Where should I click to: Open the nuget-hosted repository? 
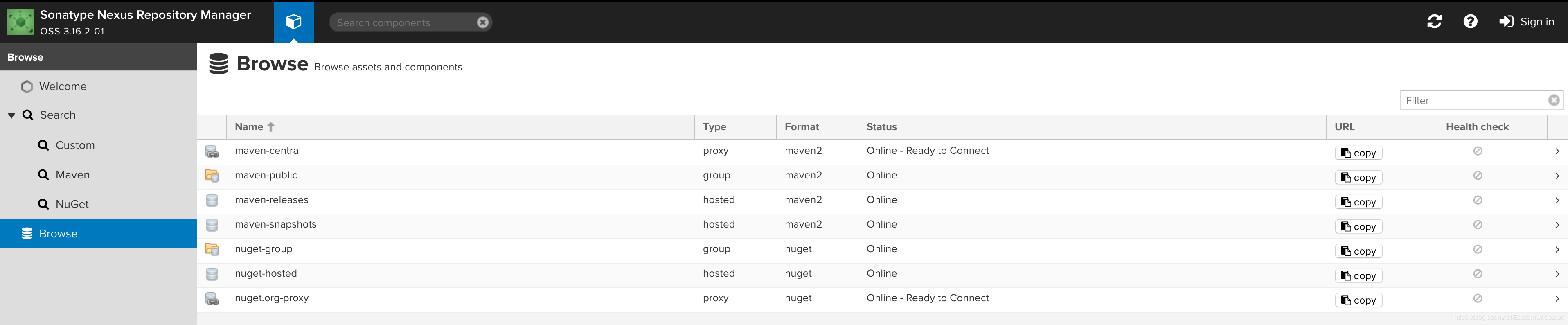(266, 273)
